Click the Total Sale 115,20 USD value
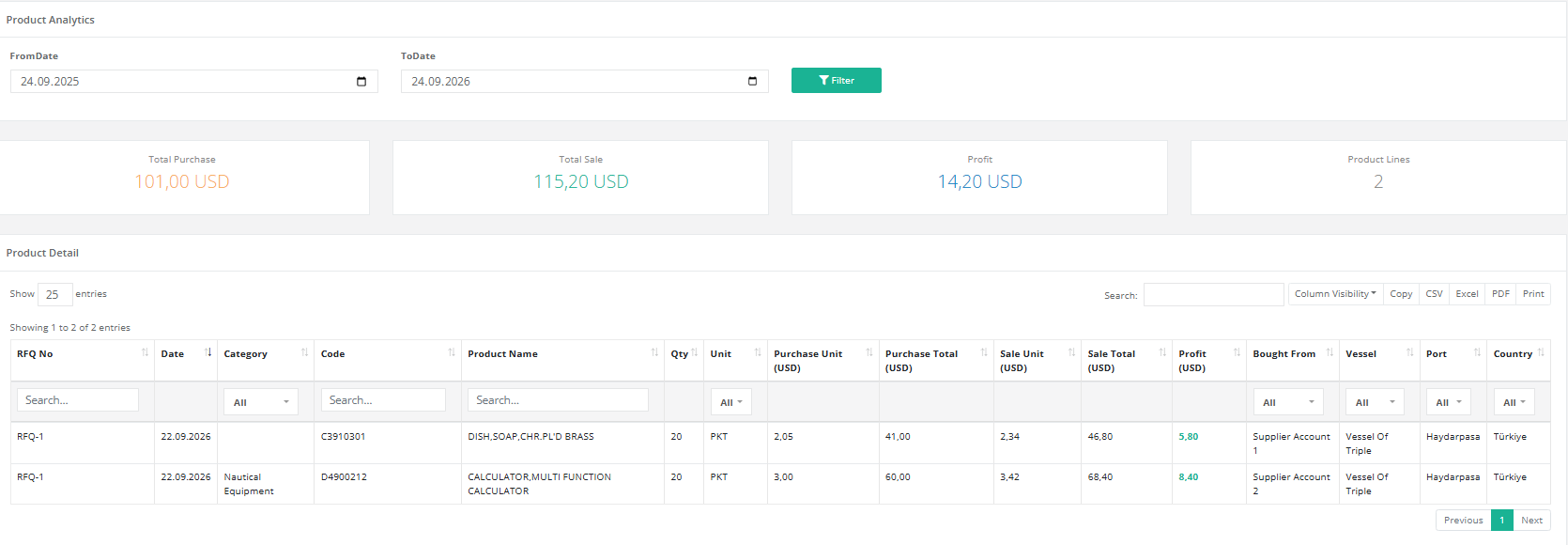 coord(581,181)
